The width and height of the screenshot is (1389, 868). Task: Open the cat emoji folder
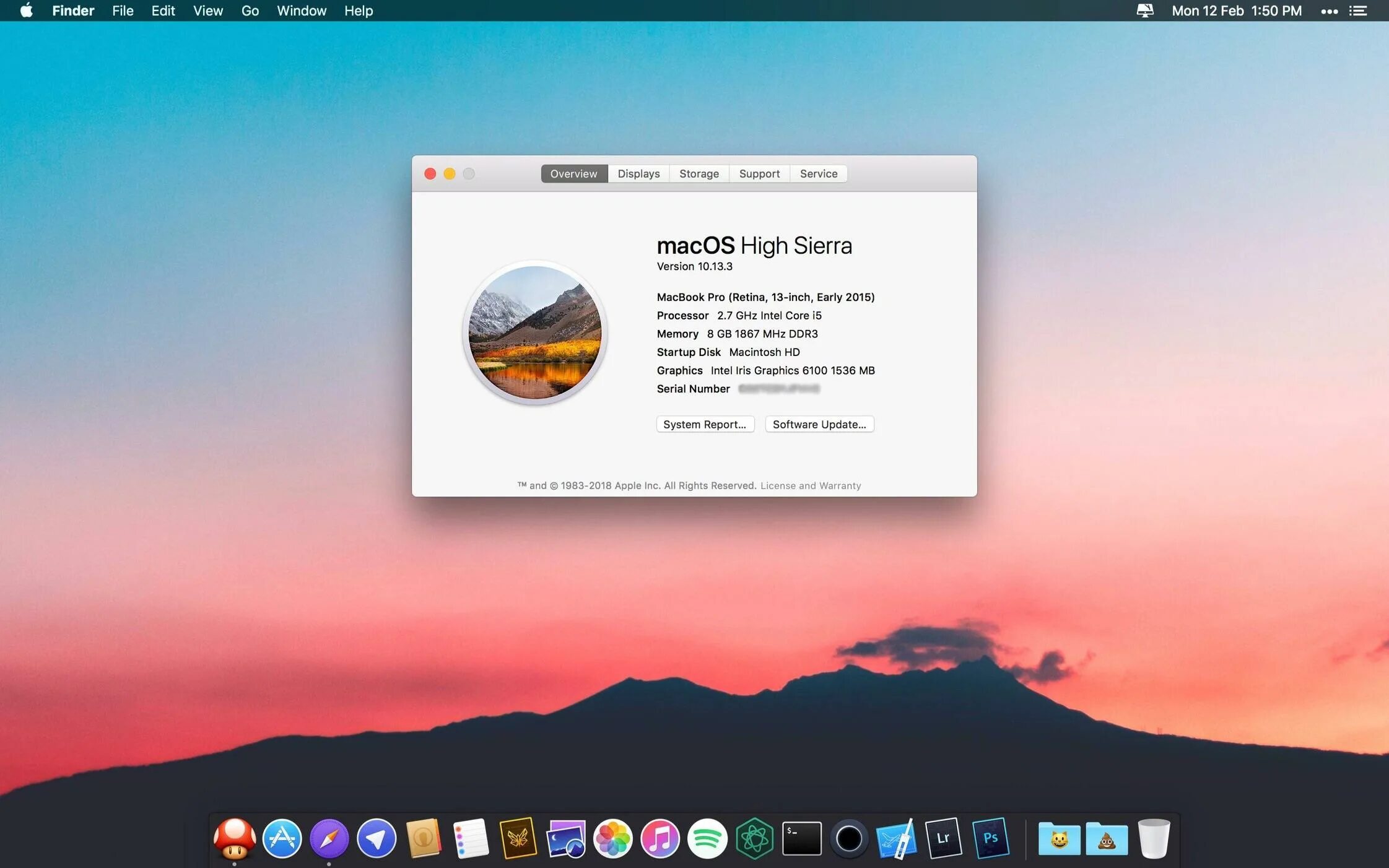pos(1059,839)
